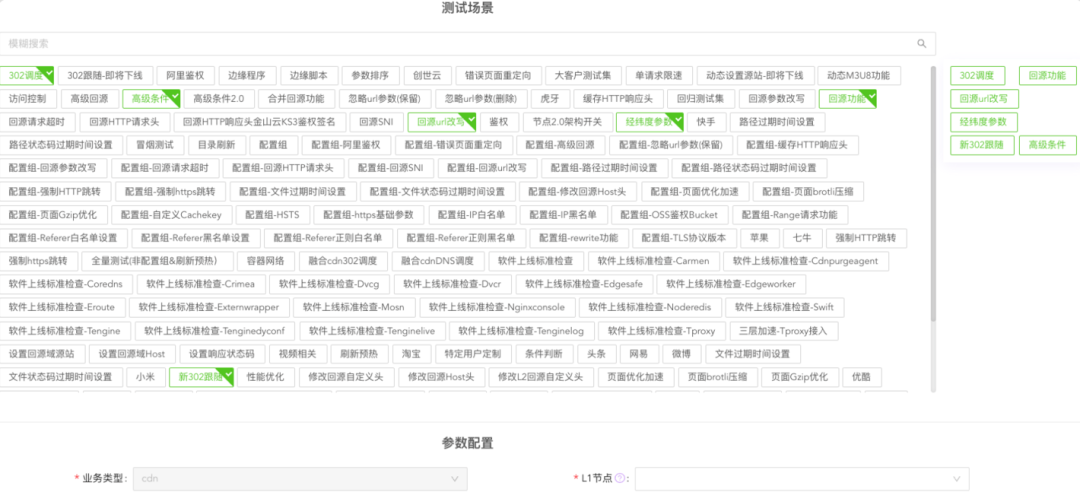Pick the 苹果 tag
The width and height of the screenshot is (1080, 492).
[x=760, y=238]
